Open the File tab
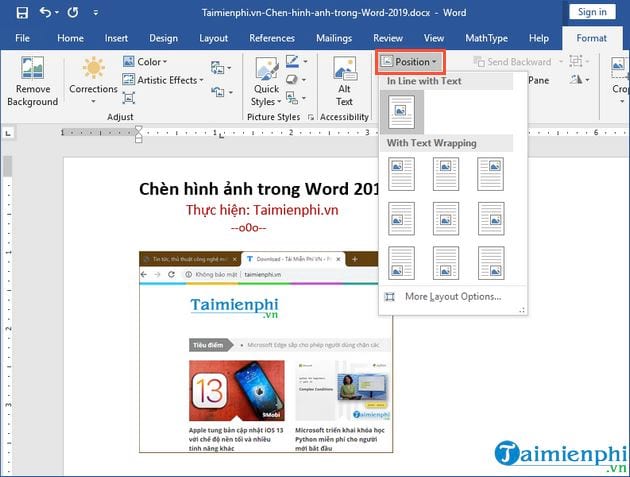The width and height of the screenshot is (630, 477). point(22,38)
